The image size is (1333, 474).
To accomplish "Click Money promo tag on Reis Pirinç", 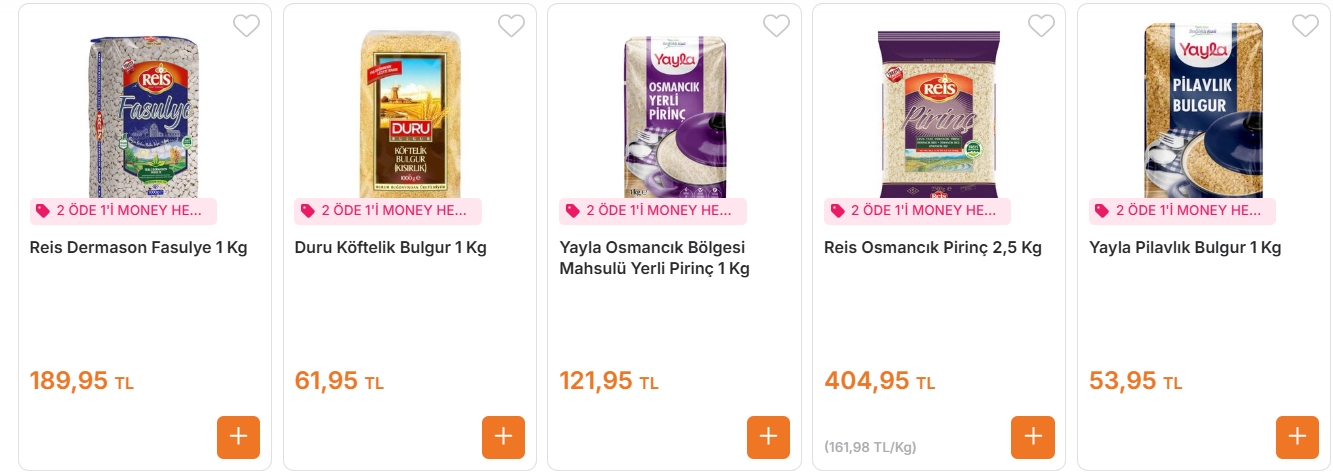I will [x=917, y=211].
